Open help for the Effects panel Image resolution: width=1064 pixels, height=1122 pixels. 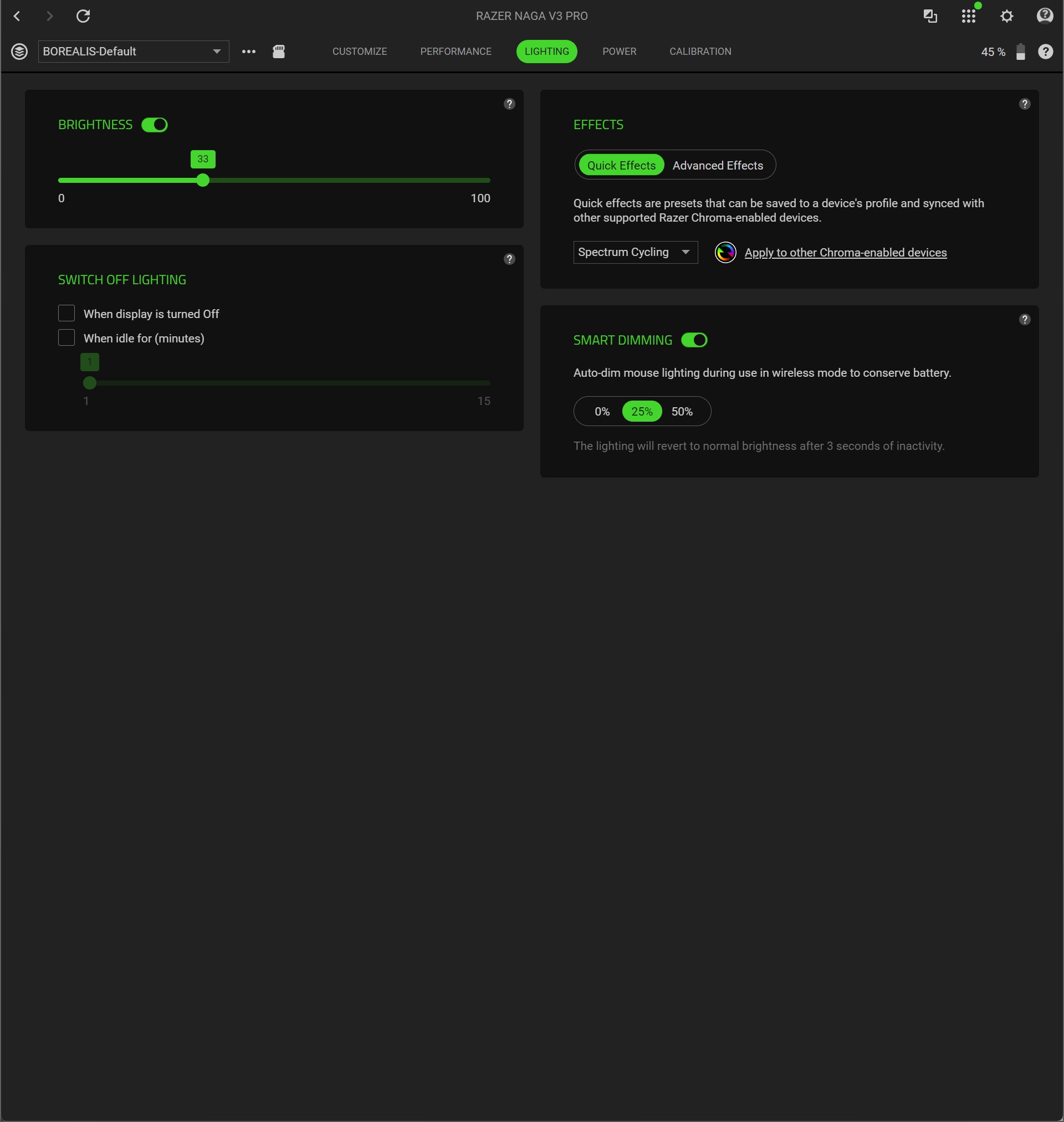pos(1024,104)
